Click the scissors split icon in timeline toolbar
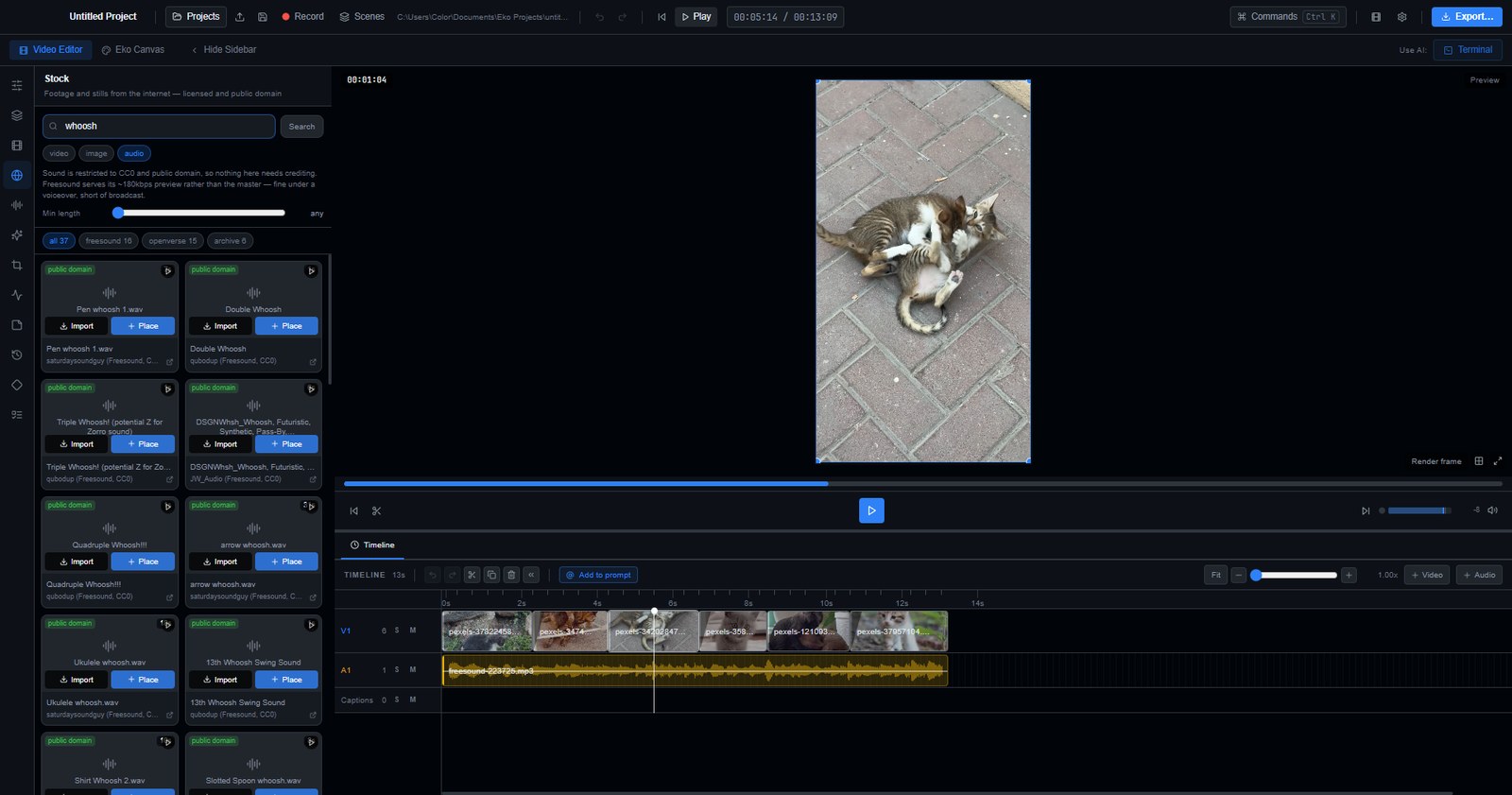1512x795 pixels. click(x=472, y=575)
